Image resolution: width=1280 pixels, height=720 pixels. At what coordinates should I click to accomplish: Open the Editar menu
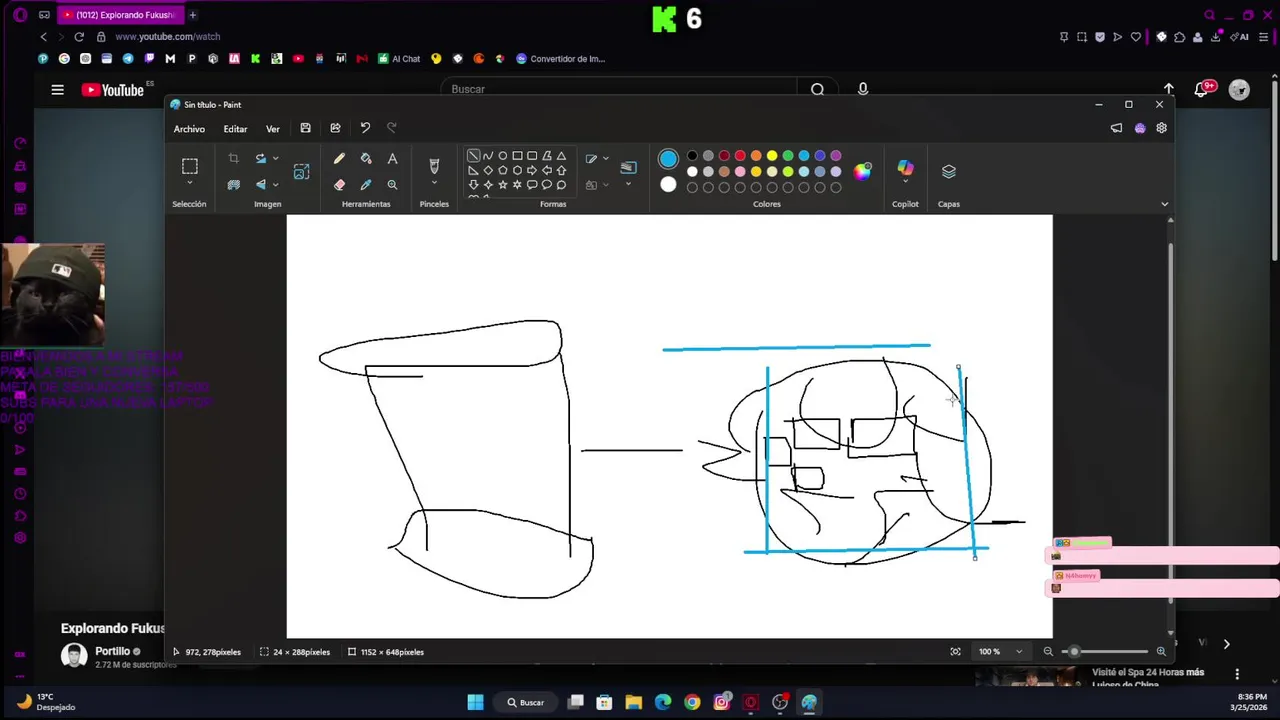[235, 129]
